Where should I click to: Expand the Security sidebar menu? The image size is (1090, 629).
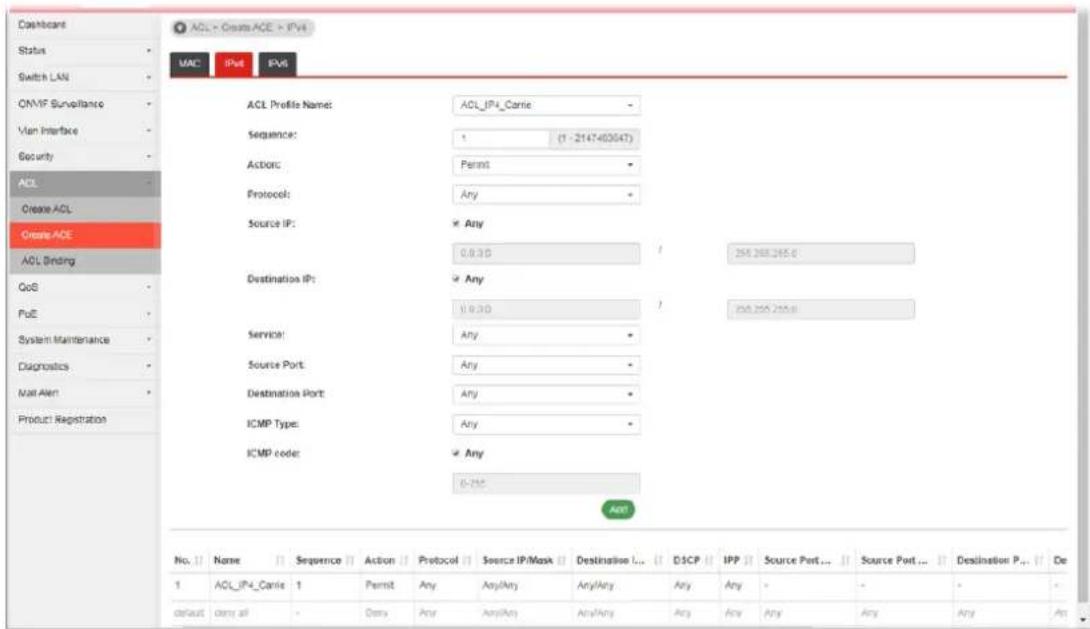click(84, 156)
